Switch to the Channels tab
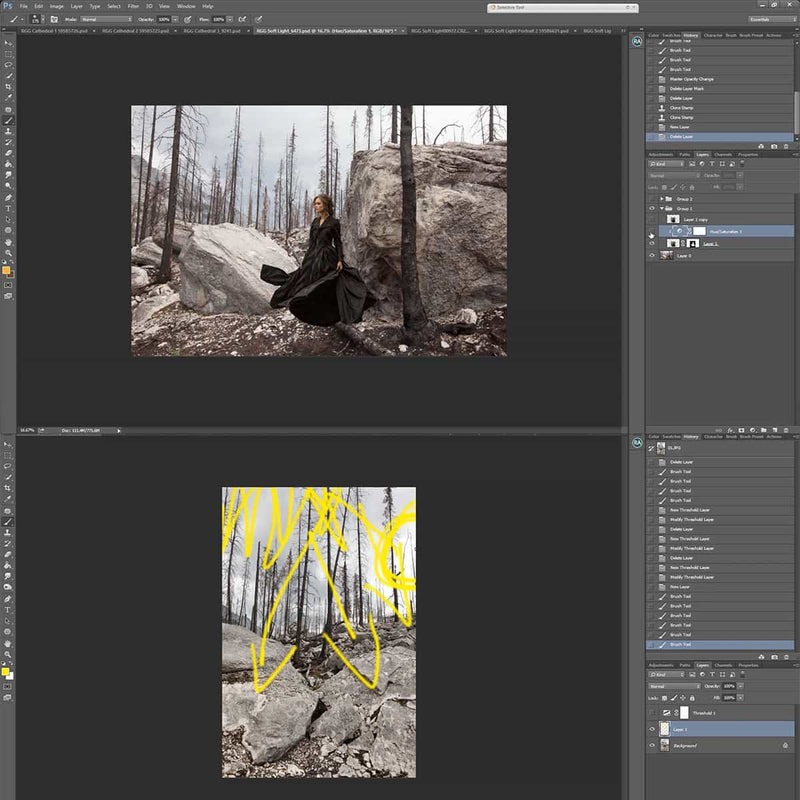 (x=723, y=154)
